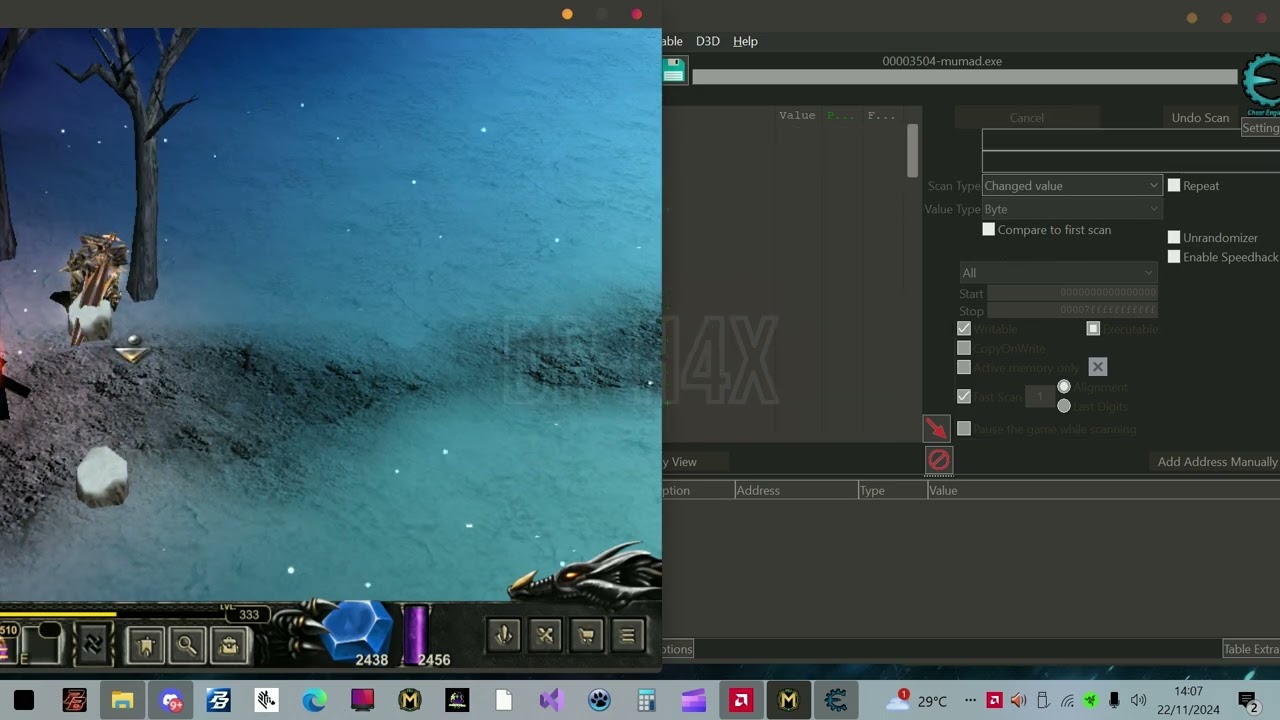Select the Last Digits radio button
Viewport: 1280px width, 720px height.
[x=1064, y=406]
